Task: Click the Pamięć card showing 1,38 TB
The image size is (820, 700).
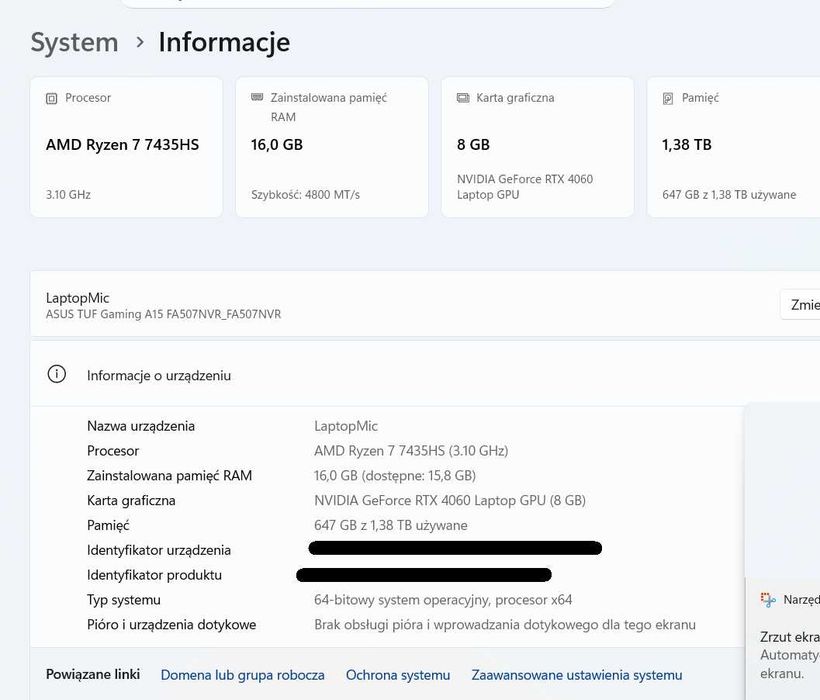Action: [734, 147]
